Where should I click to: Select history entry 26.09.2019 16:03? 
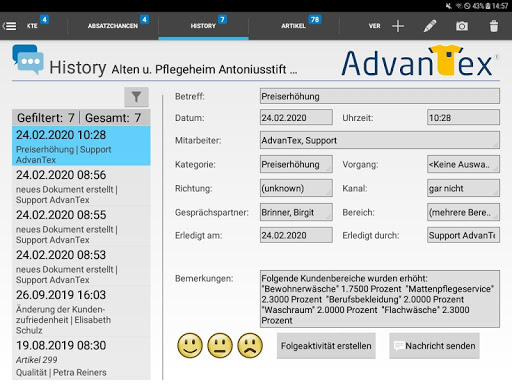click(x=81, y=311)
